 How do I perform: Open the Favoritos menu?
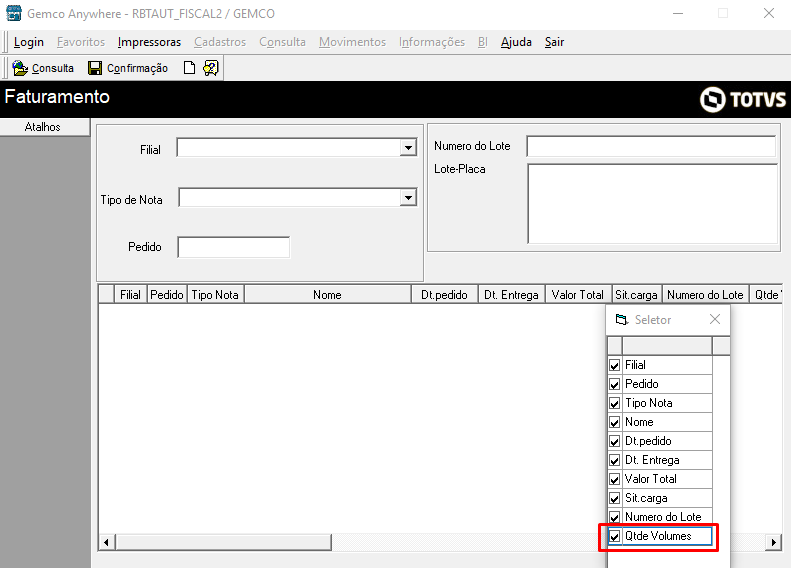tap(81, 42)
